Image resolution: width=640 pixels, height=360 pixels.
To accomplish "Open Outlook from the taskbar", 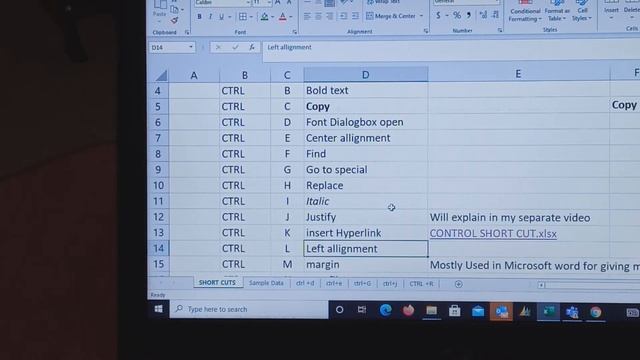I will (x=501, y=312).
